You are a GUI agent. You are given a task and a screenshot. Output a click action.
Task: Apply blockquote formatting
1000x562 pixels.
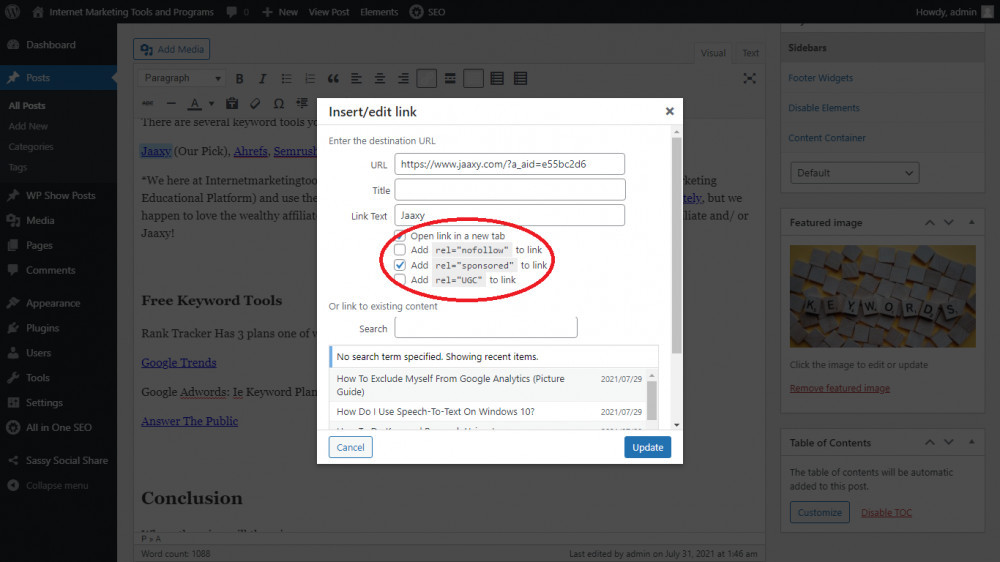tap(333, 78)
